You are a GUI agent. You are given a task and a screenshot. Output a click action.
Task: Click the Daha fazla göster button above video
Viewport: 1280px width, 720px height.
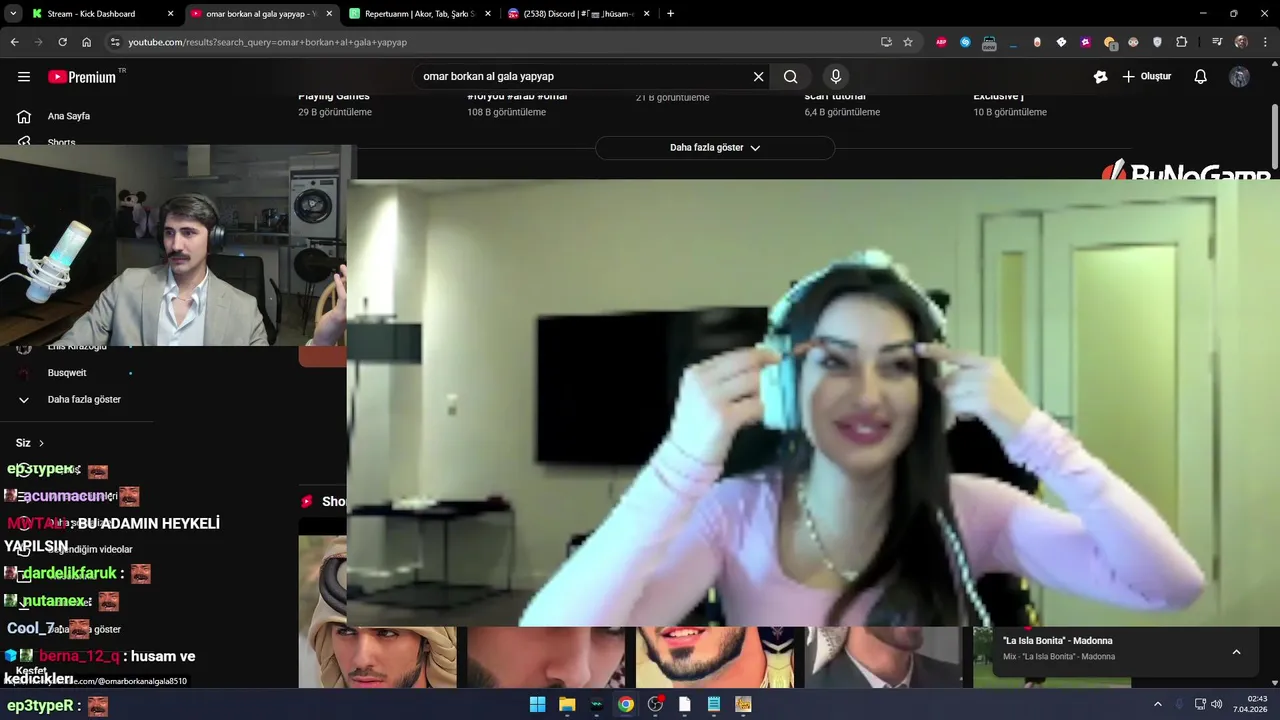coord(715,148)
